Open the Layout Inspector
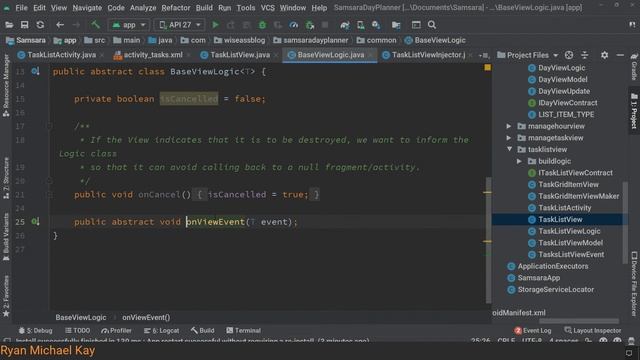The height and width of the screenshot is (360, 640). (593, 330)
